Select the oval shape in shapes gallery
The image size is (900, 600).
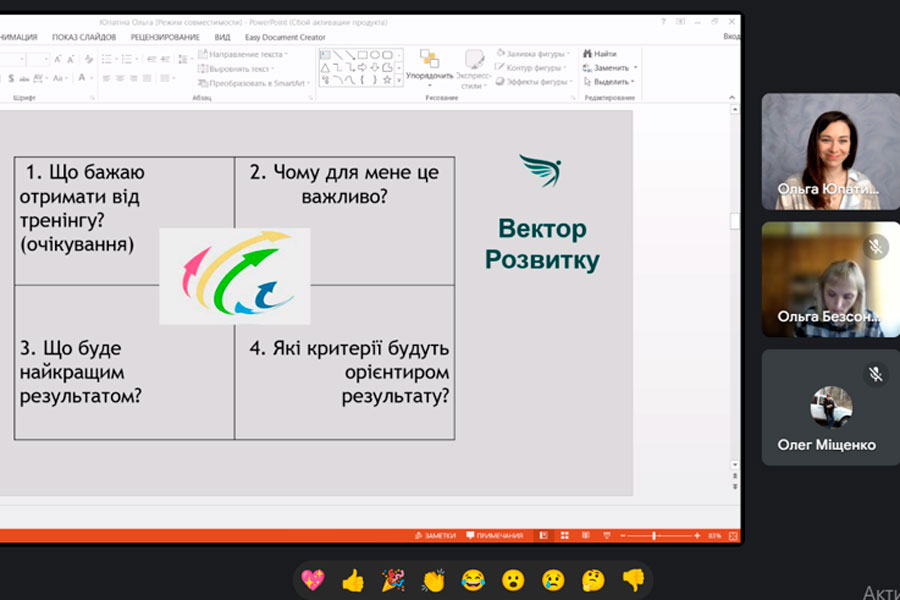click(x=375, y=55)
